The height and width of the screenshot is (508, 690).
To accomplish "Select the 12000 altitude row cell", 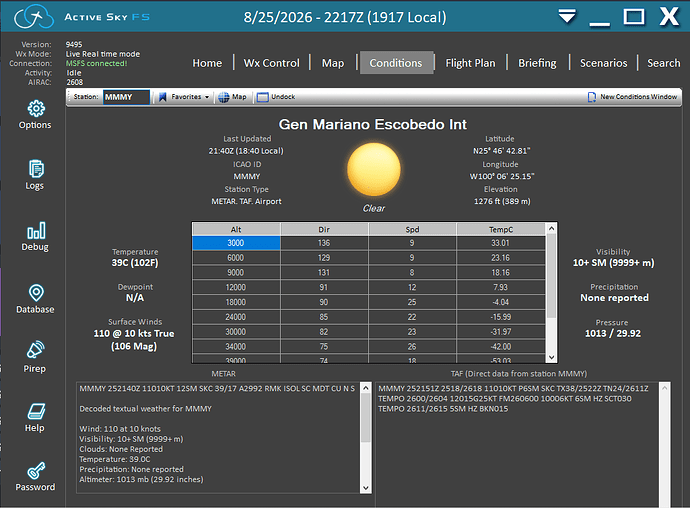I will (236, 287).
